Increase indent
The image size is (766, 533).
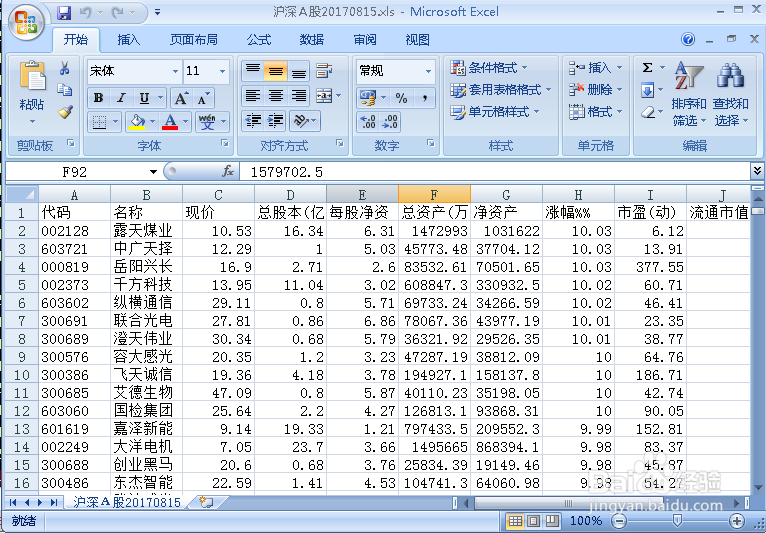pyautogui.click(x=276, y=121)
